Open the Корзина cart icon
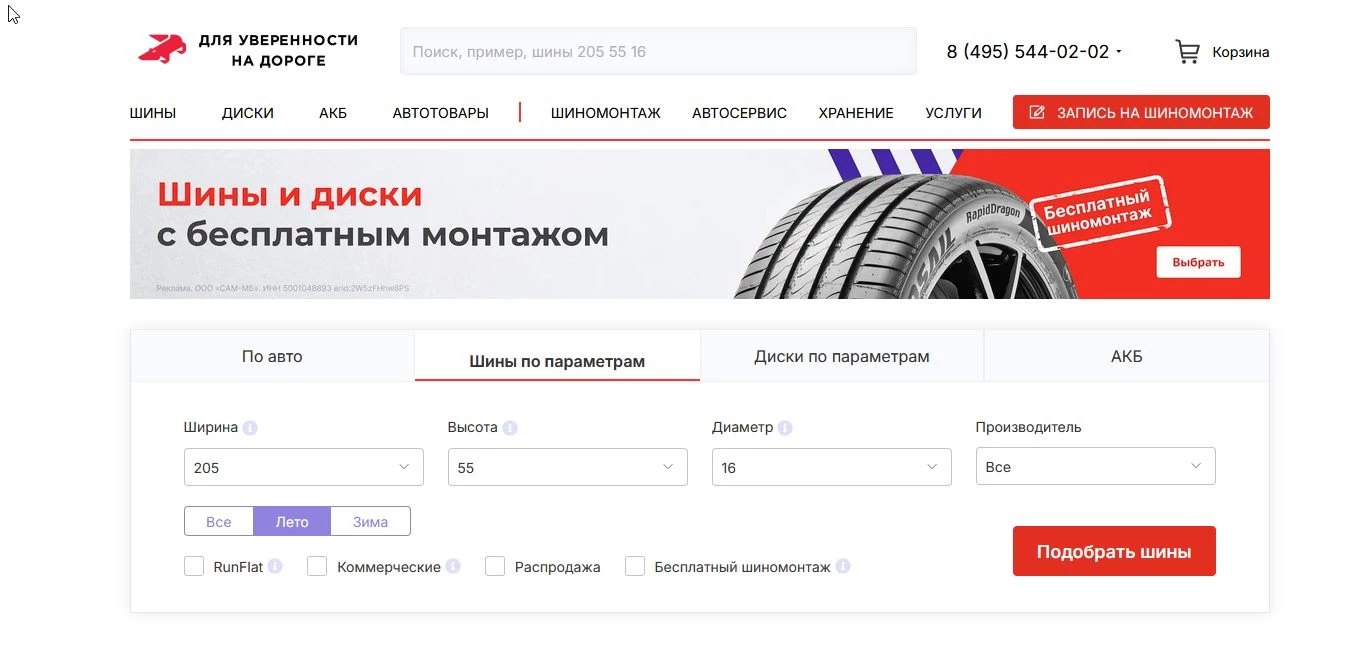The width and height of the screenshot is (1356, 646). pos(1187,51)
